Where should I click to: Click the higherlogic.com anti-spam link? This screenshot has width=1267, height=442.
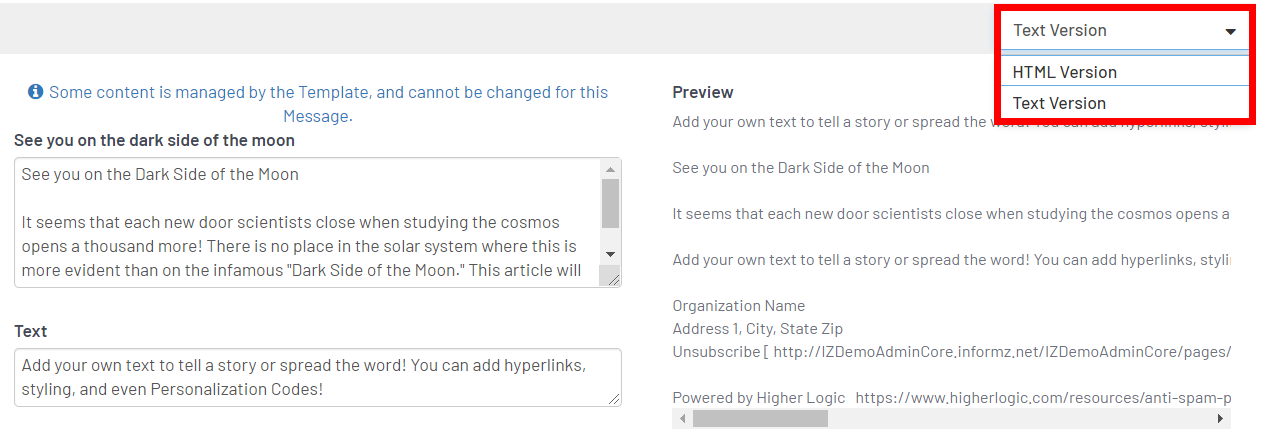tap(1040, 398)
